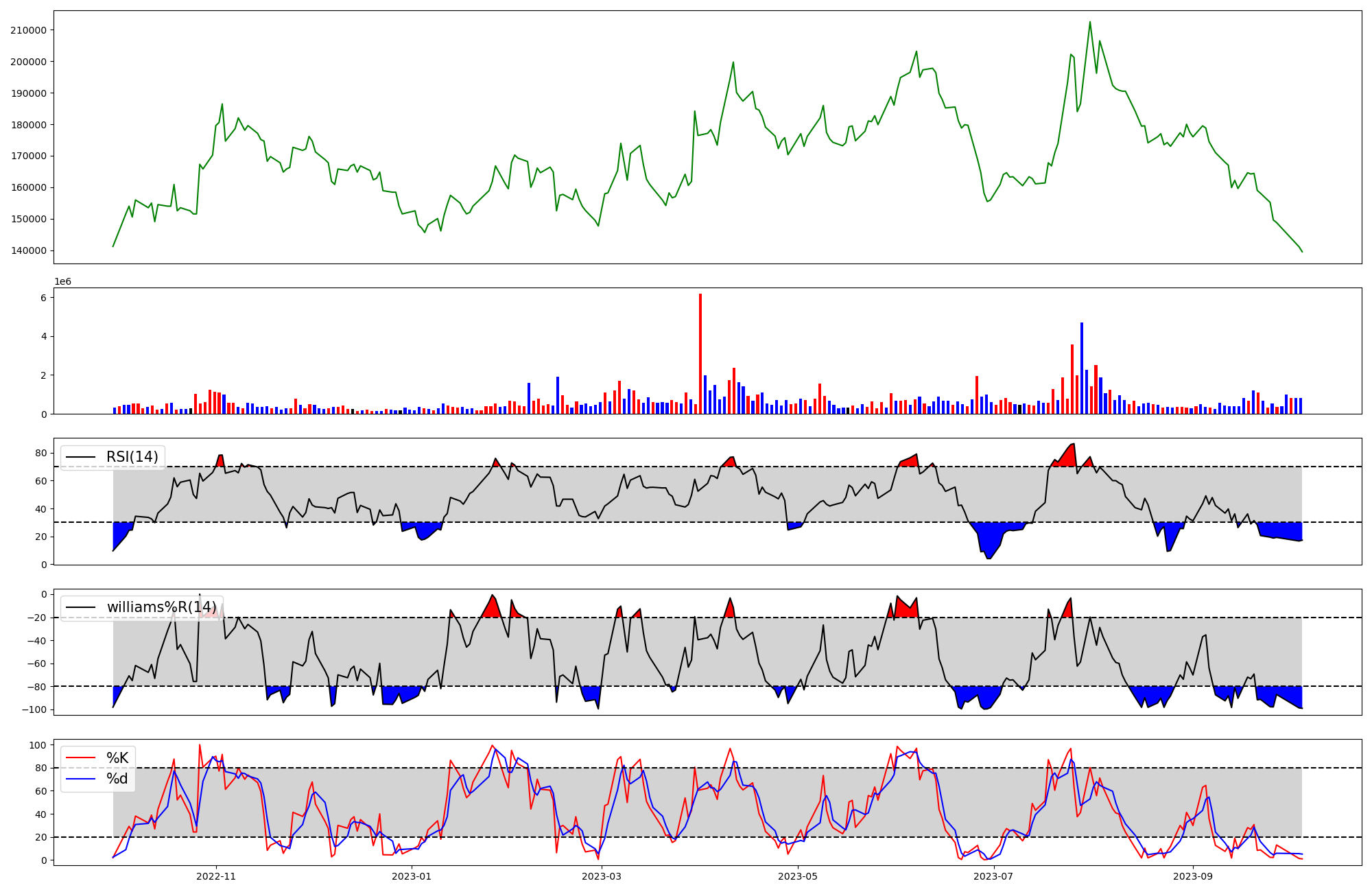The image size is (1372, 892).
Task: Click the tallest blue volume bar
Action: pyautogui.click(x=1082, y=368)
